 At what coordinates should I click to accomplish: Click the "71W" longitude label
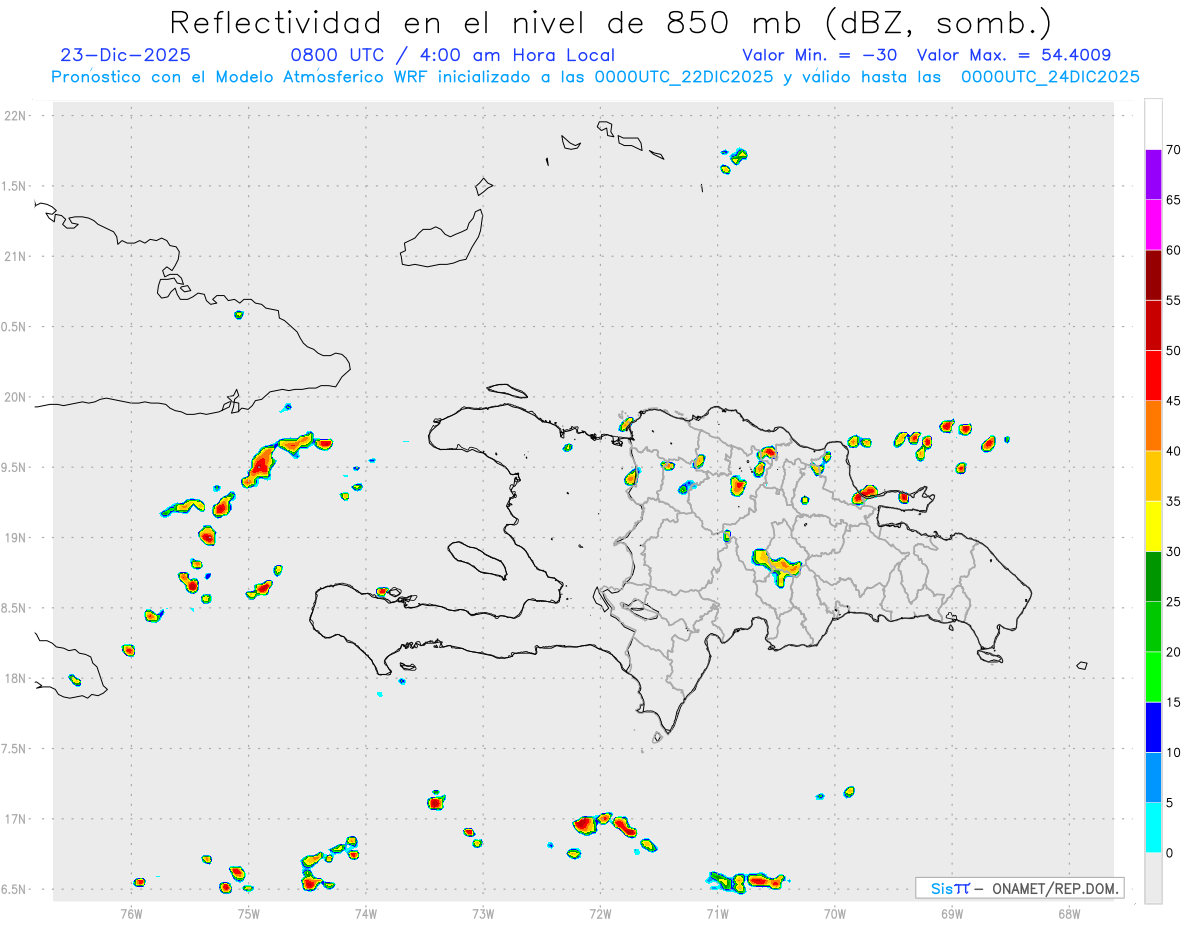pos(717,913)
